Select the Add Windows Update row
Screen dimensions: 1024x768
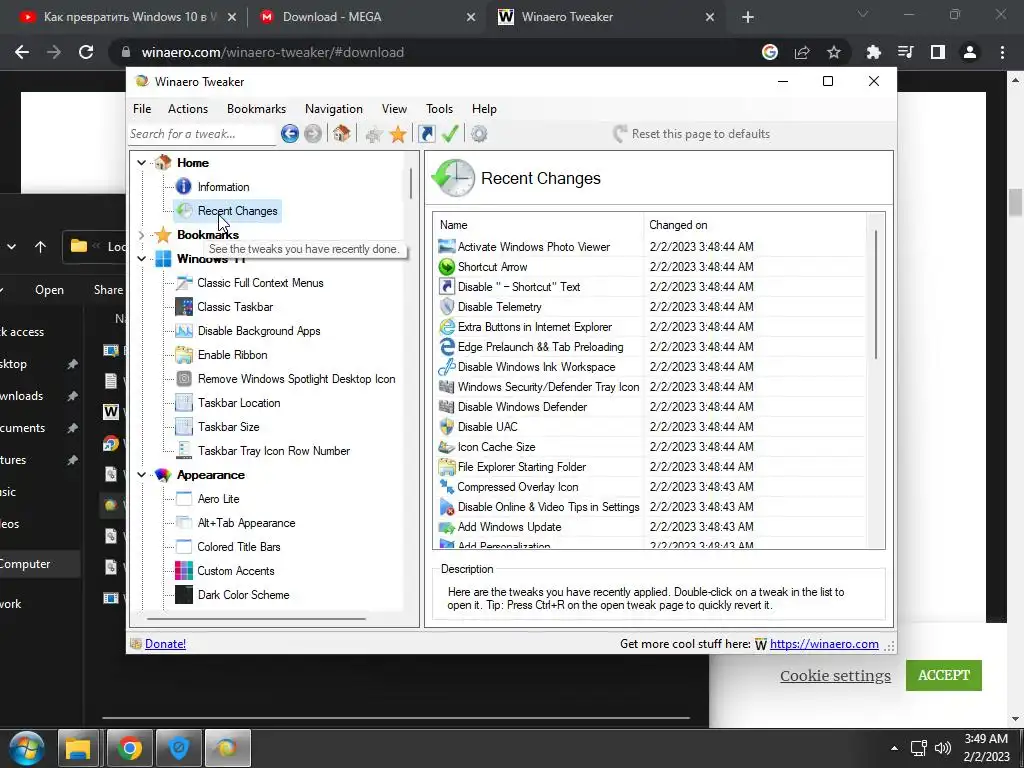pos(649,527)
